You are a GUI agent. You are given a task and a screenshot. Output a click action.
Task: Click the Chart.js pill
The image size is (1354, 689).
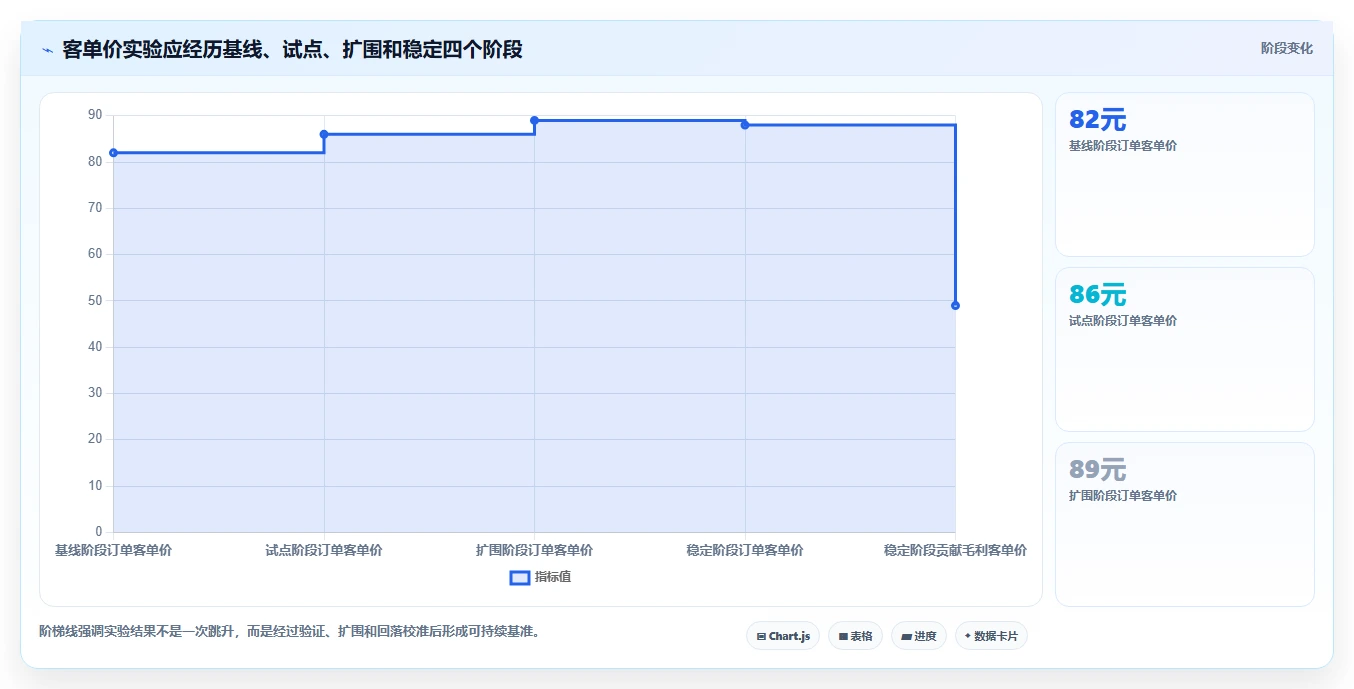click(x=783, y=636)
